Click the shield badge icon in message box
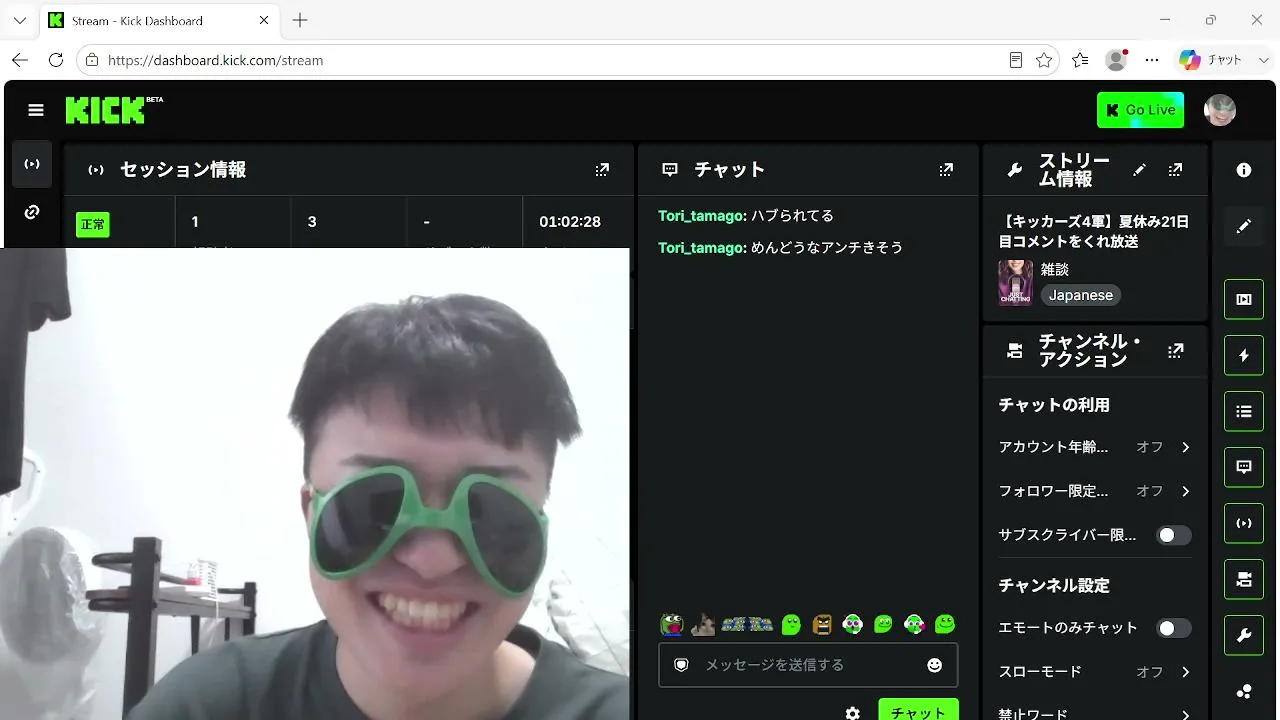 coord(681,665)
